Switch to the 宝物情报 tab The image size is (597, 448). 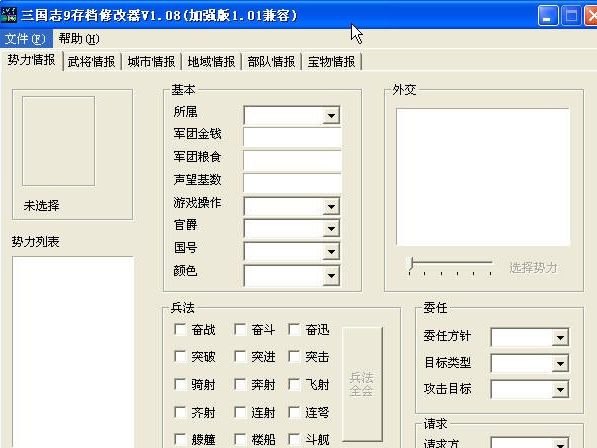pyautogui.click(x=331, y=61)
